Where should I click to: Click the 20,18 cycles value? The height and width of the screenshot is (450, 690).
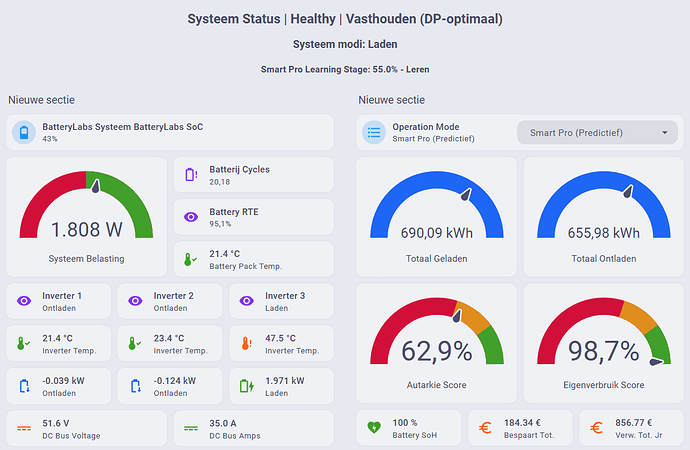tap(220, 182)
